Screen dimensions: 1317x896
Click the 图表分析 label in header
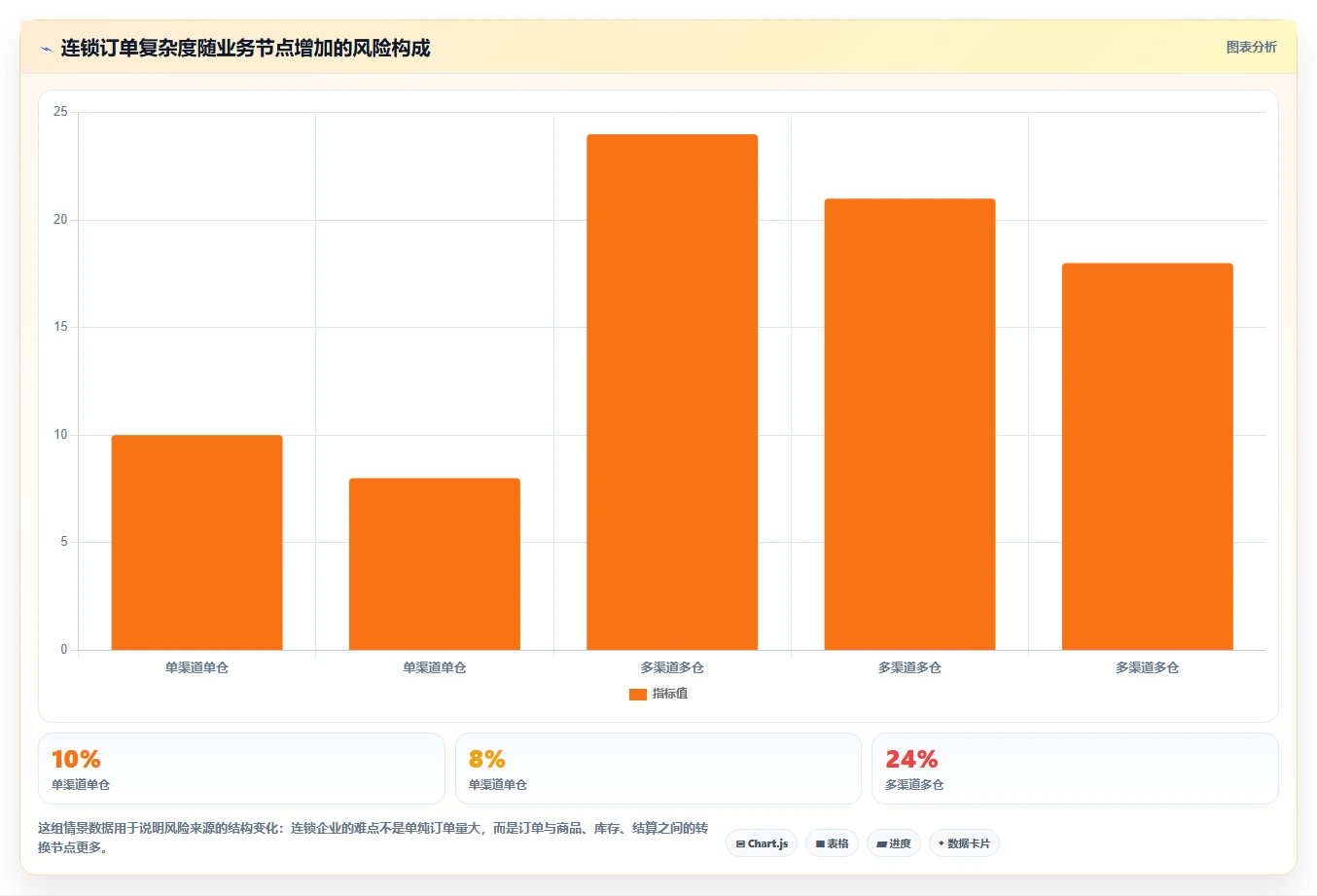click(1251, 47)
